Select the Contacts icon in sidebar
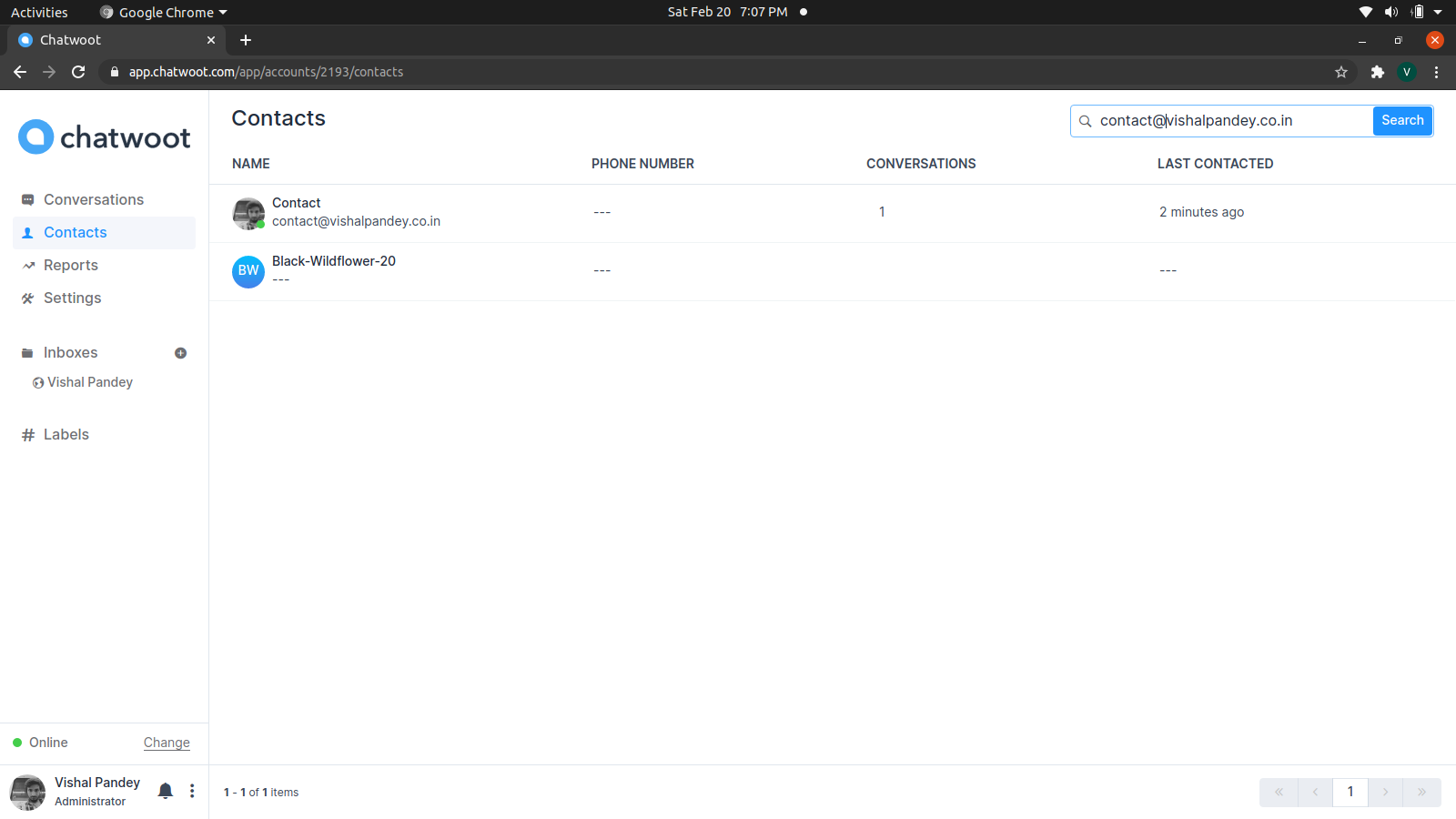The image size is (1456, 819). (27, 232)
